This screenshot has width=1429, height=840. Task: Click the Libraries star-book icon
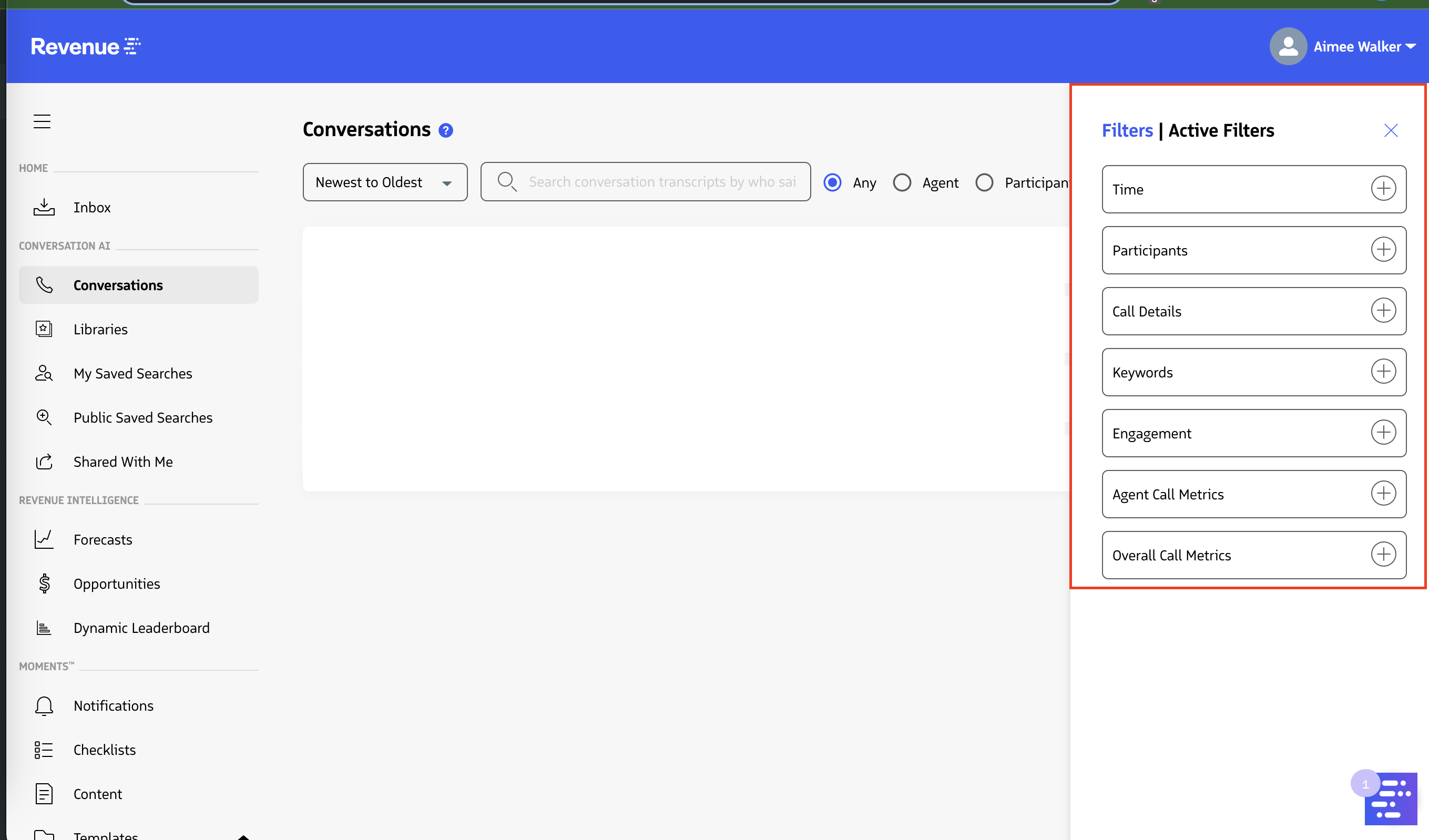pos(44,329)
